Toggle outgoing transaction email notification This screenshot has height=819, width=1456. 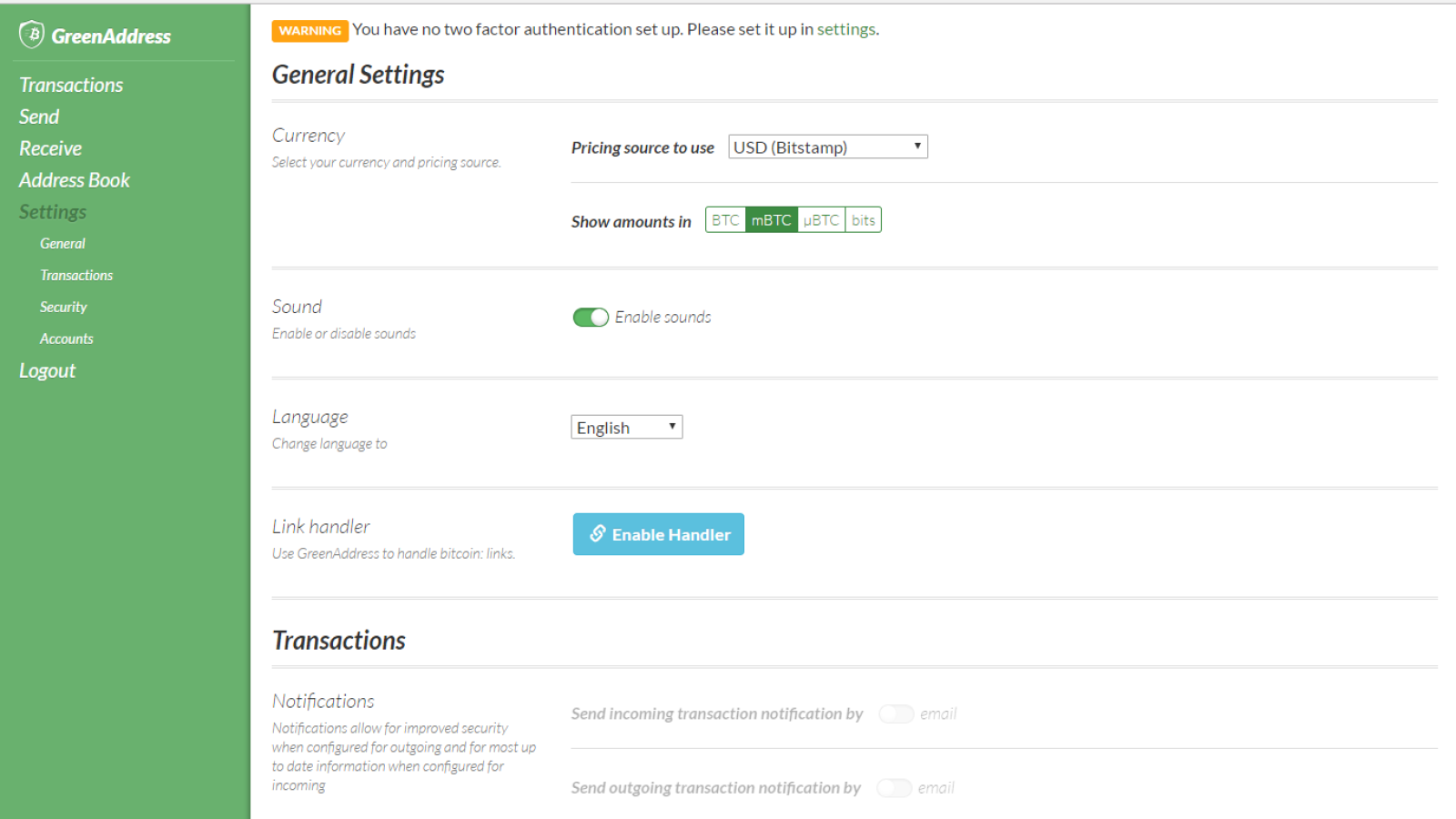pos(895,788)
